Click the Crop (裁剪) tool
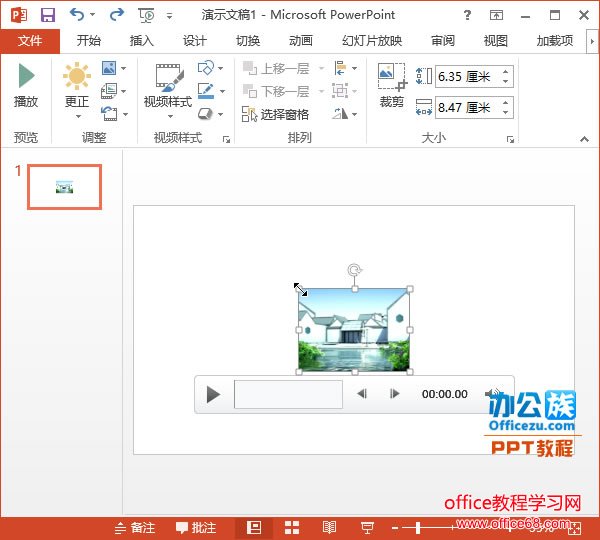The image size is (600, 540). (392, 85)
